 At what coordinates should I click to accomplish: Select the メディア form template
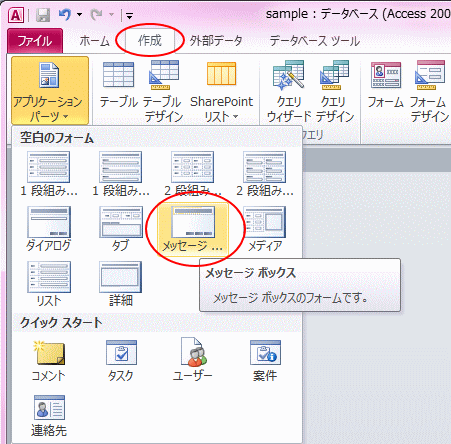point(265,230)
